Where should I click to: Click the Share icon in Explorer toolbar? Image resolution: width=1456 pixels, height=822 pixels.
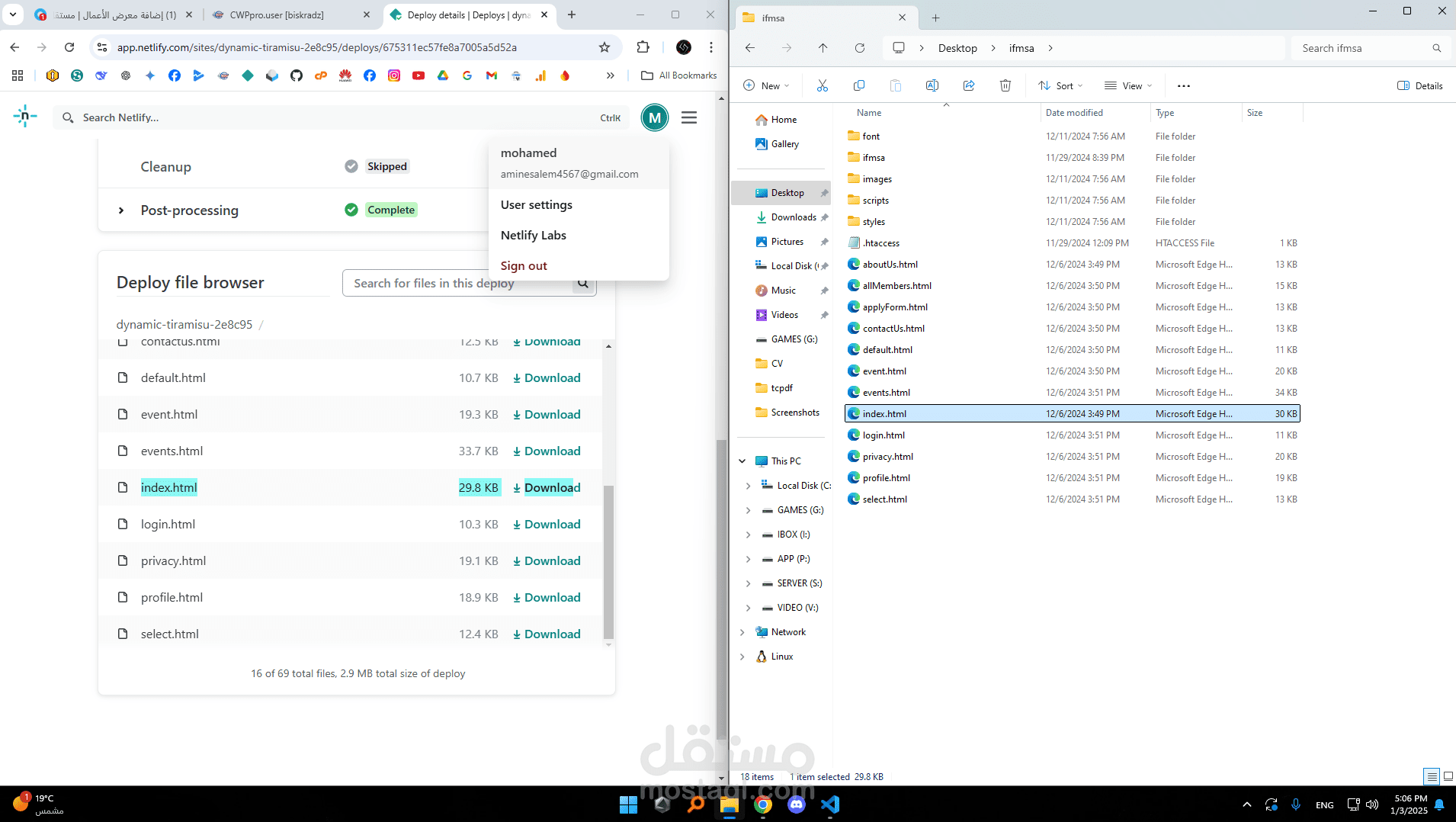click(x=969, y=85)
